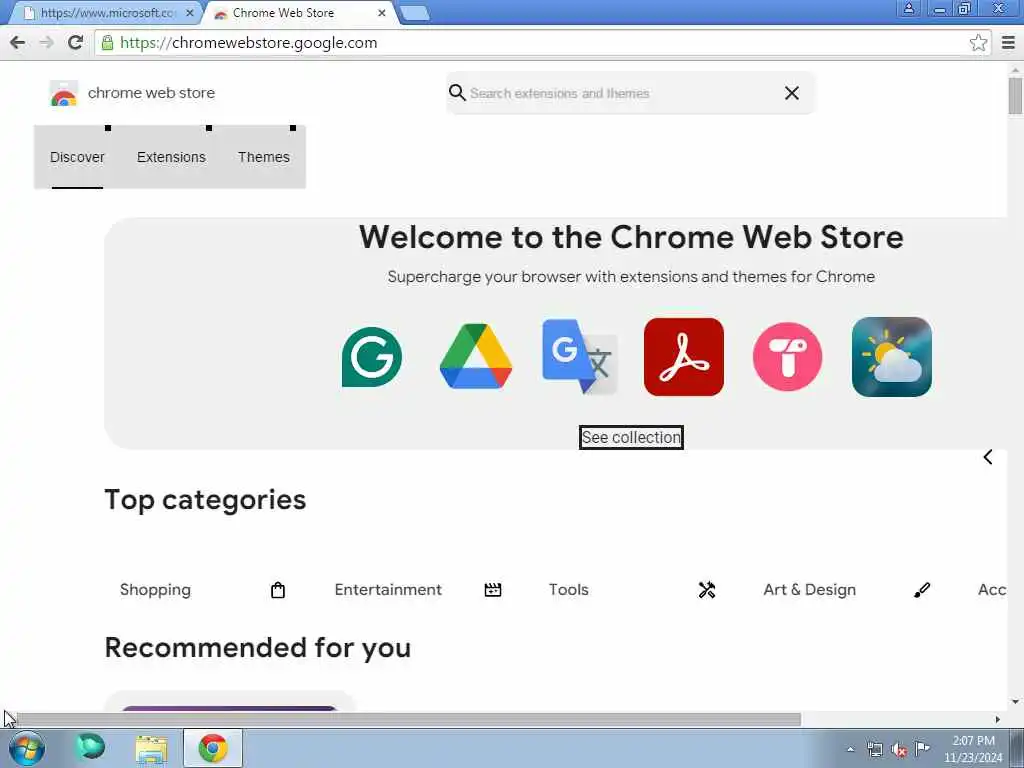The image size is (1024, 768).
Task: Click the Action Center flag icon
Action: 922,748
